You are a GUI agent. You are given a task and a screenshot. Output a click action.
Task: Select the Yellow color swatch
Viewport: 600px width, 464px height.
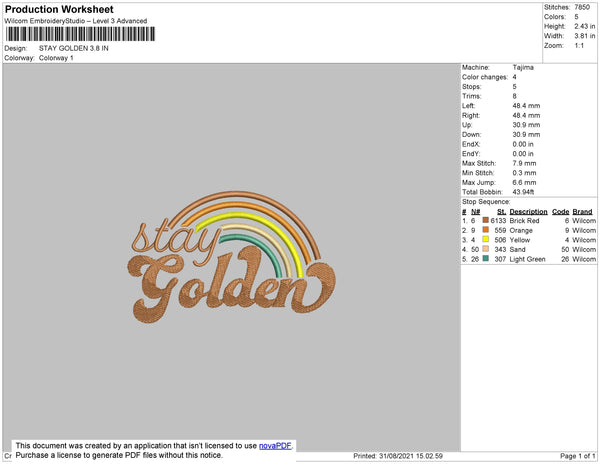coord(486,239)
